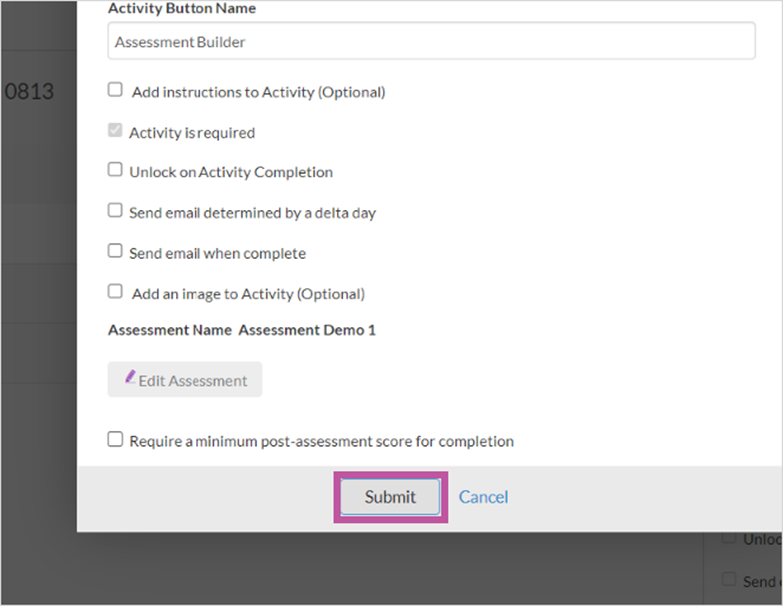Click the Assessment Name label
The height and width of the screenshot is (606, 783).
pos(170,330)
